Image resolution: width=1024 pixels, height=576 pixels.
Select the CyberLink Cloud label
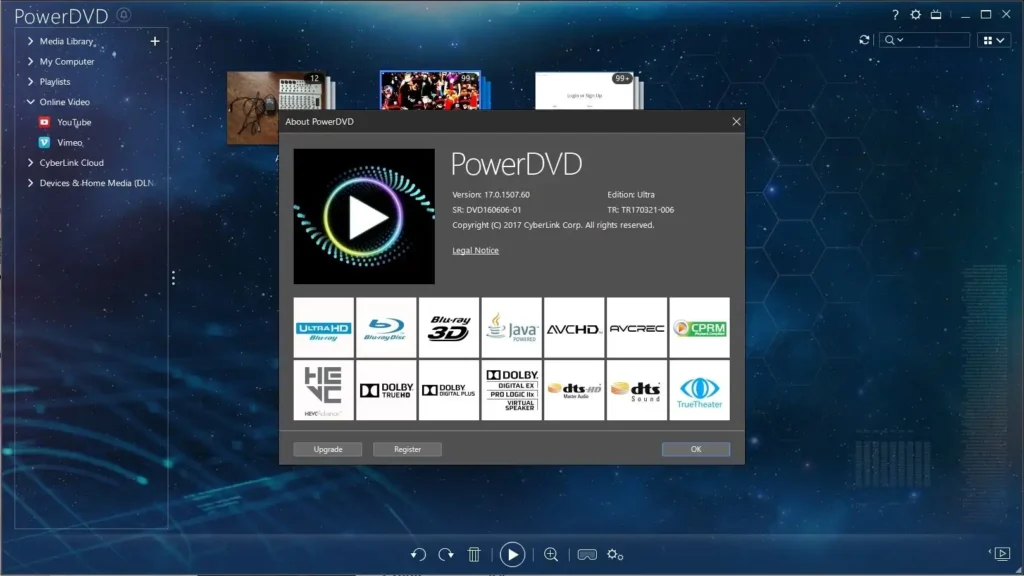[x=71, y=163]
